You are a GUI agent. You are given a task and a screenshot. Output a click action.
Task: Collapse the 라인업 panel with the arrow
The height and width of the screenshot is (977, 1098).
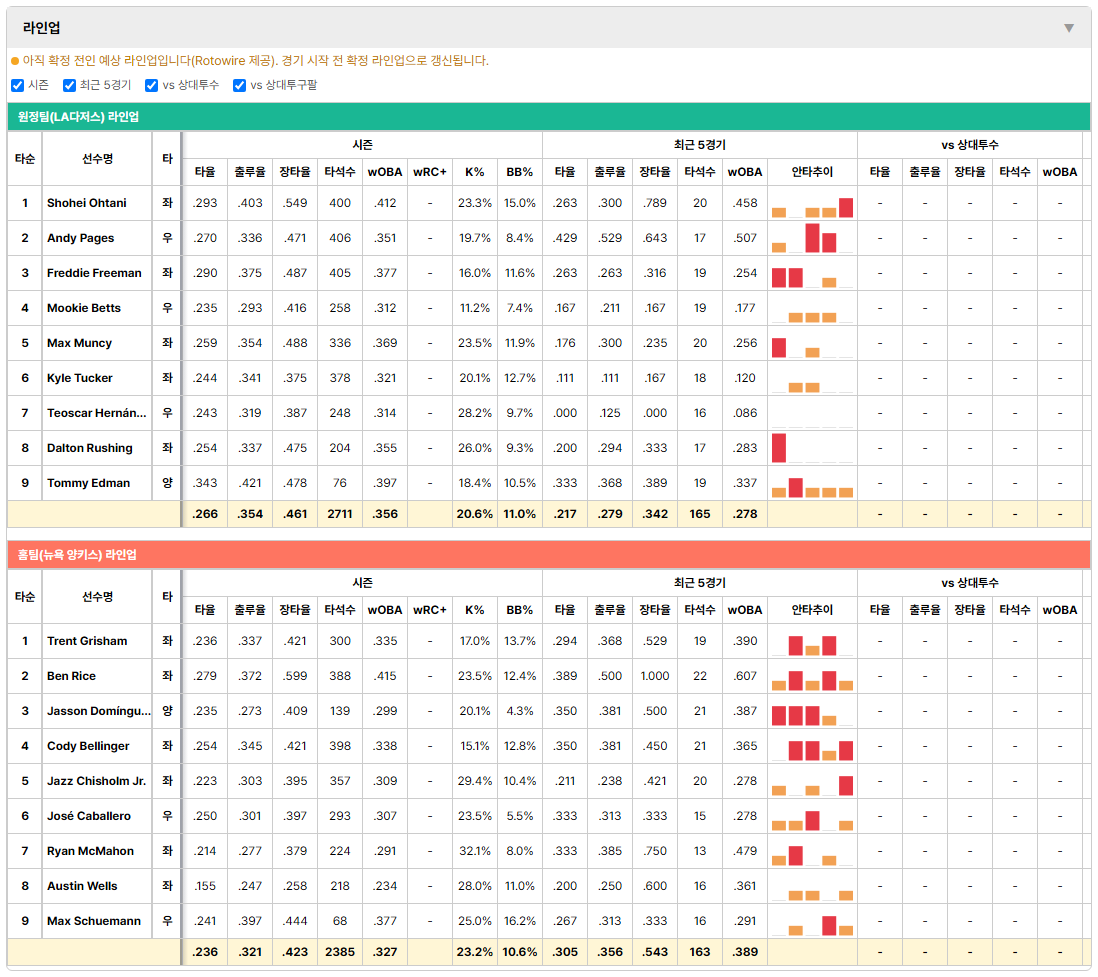pyautogui.click(x=1069, y=28)
